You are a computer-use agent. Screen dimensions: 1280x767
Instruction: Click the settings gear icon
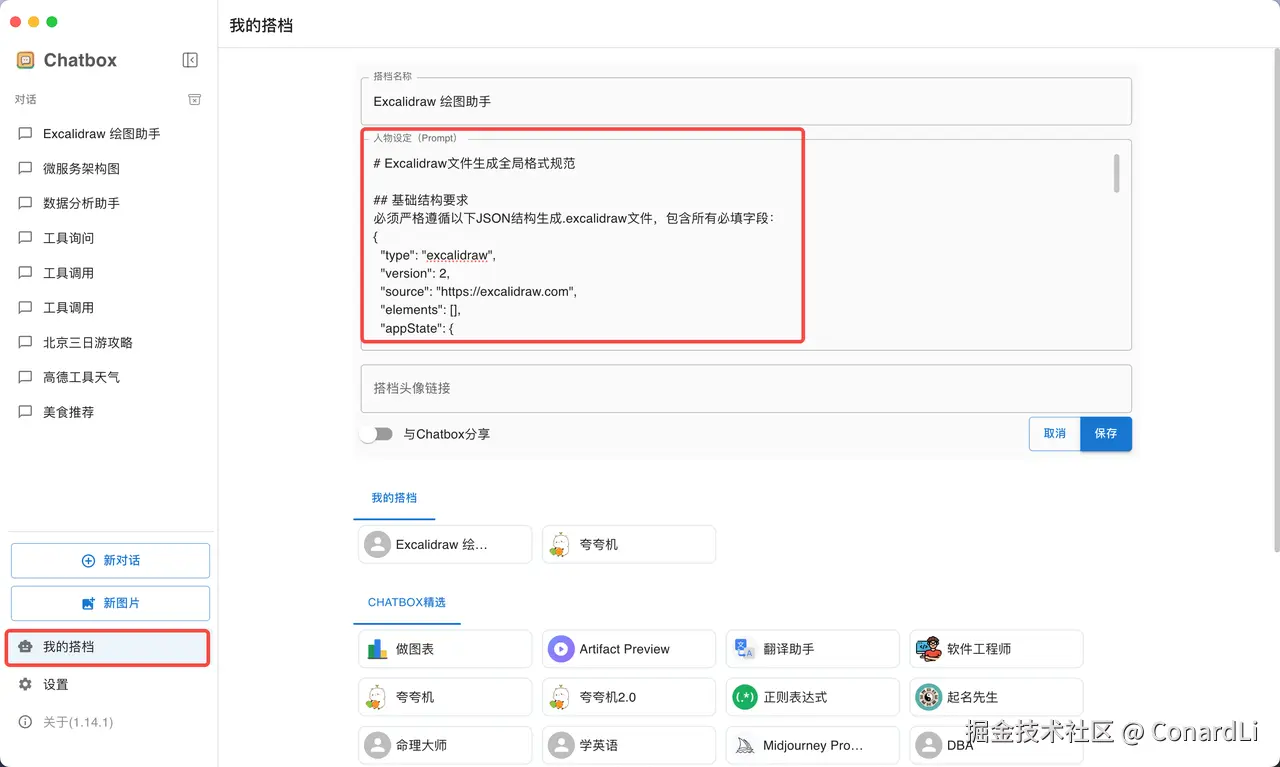click(26, 684)
